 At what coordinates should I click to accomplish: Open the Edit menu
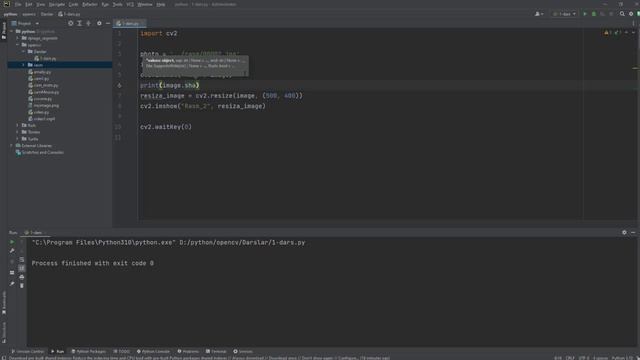29,4
